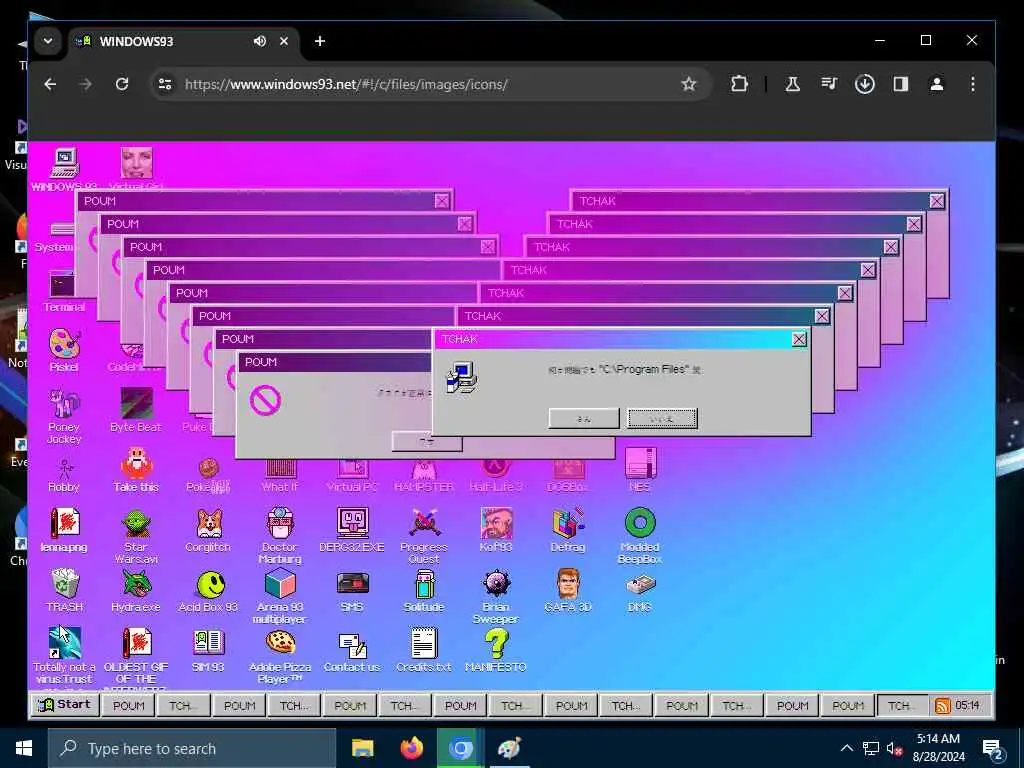Open the Contact us icon
This screenshot has width=1024, height=768.
[352, 650]
